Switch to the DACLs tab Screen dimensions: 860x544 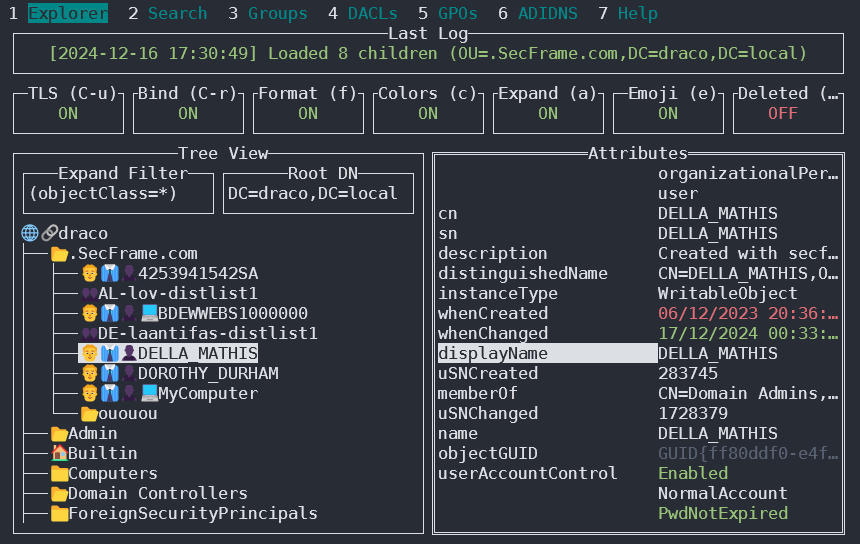pyautogui.click(x=372, y=13)
